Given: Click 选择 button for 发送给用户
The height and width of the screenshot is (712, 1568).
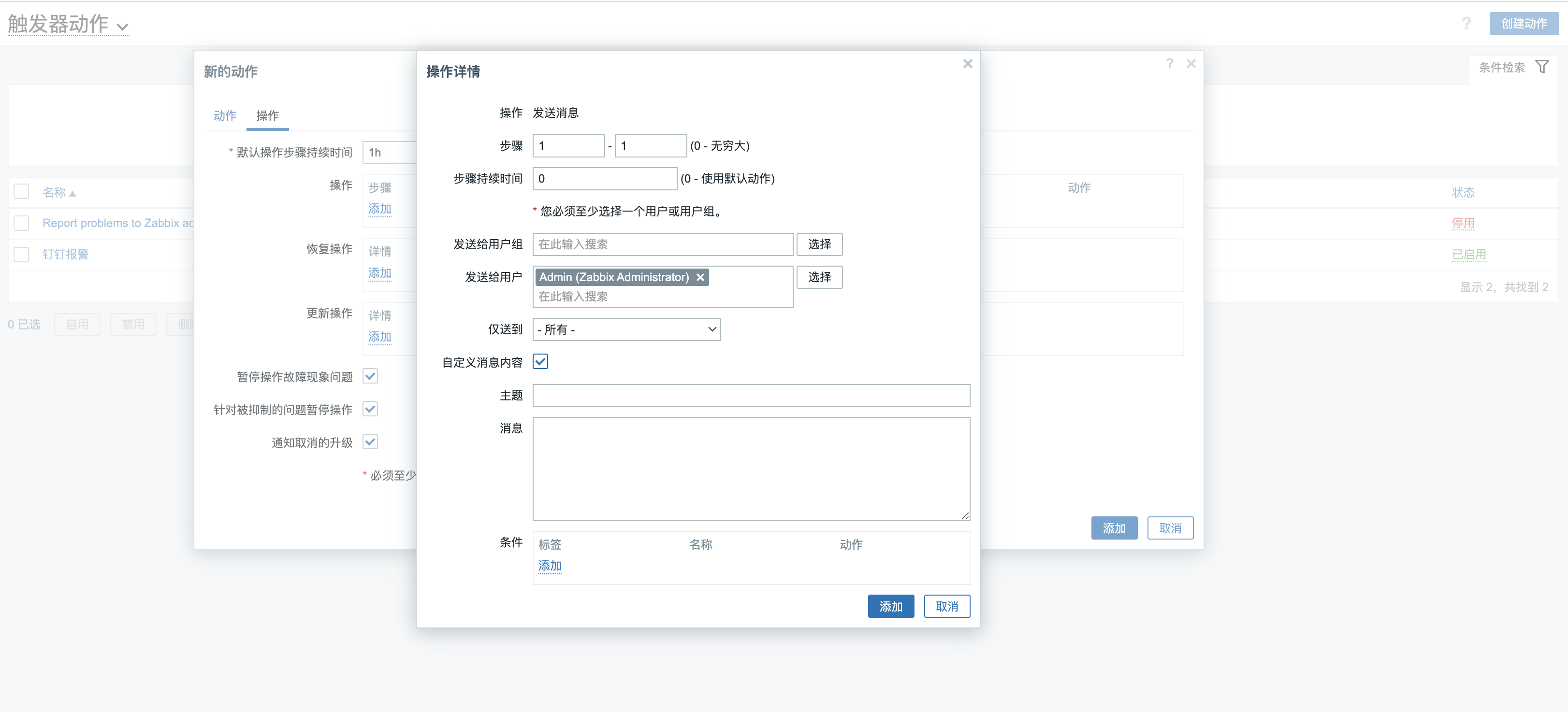Looking at the screenshot, I should [819, 277].
